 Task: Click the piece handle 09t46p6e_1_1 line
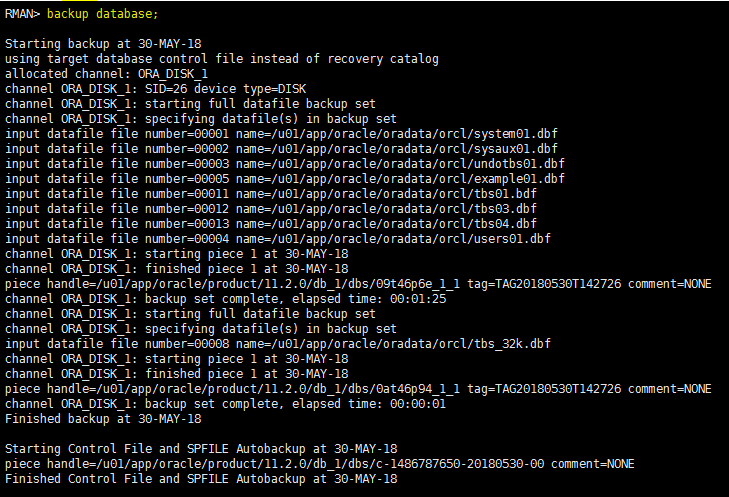coord(358,284)
